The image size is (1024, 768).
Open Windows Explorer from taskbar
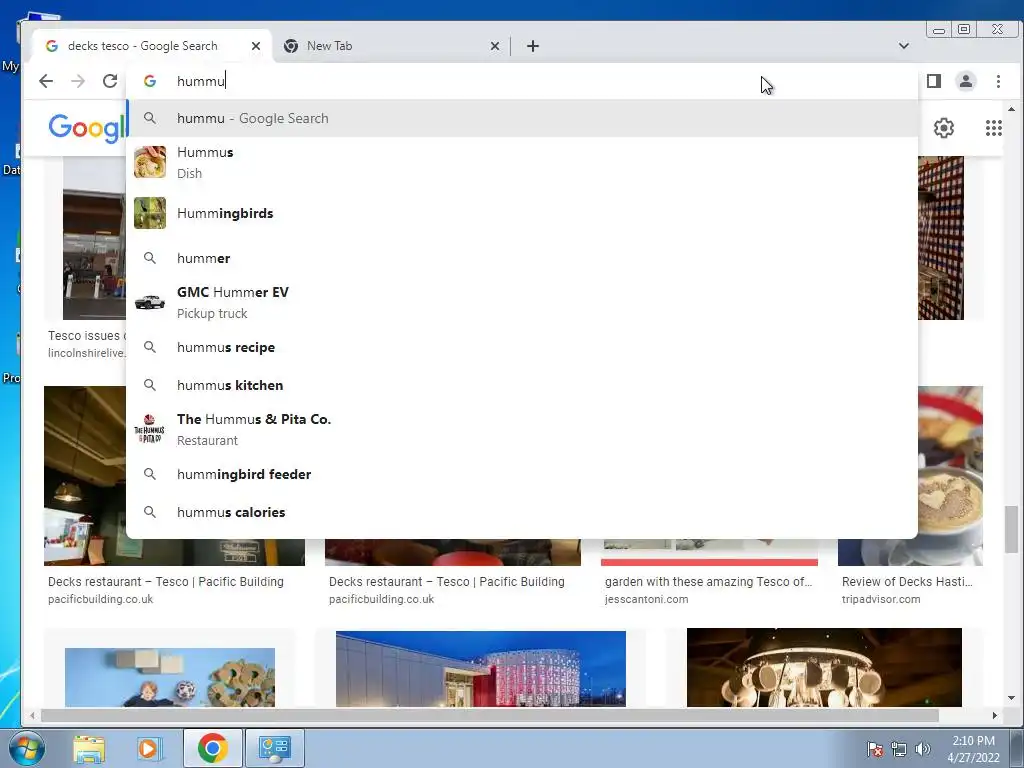pyautogui.click(x=89, y=748)
